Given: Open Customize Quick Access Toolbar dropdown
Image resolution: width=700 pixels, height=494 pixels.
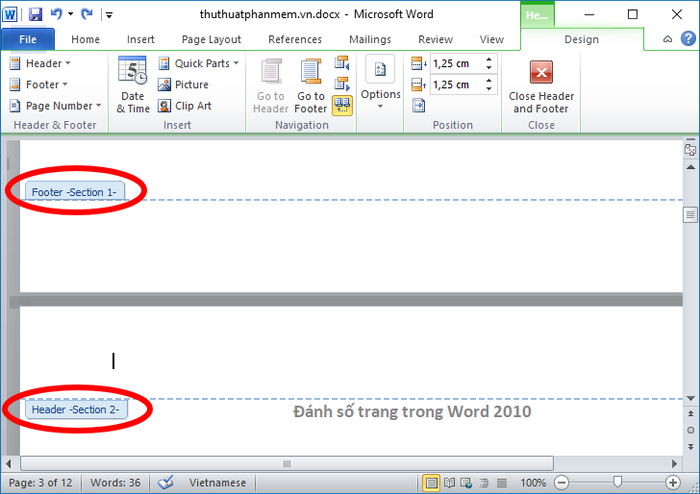Looking at the screenshot, I should tap(109, 15).
